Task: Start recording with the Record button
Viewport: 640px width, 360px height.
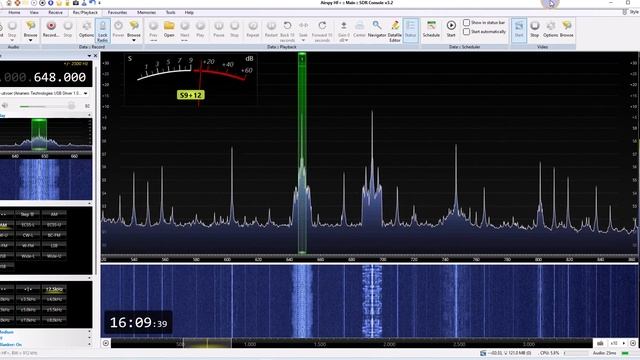Action: 51,29
